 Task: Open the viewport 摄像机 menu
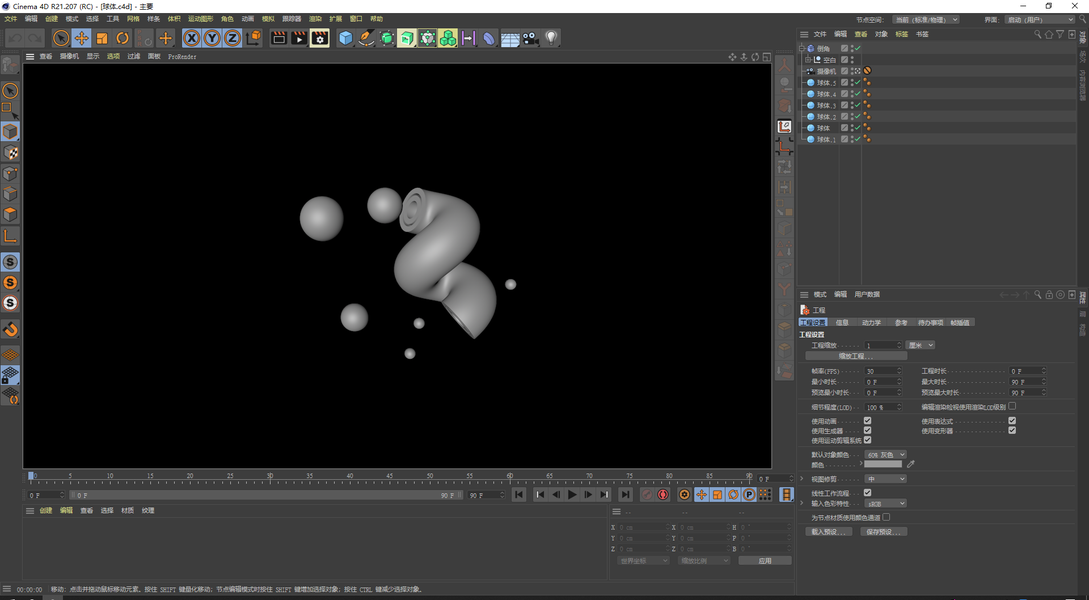click(x=69, y=56)
